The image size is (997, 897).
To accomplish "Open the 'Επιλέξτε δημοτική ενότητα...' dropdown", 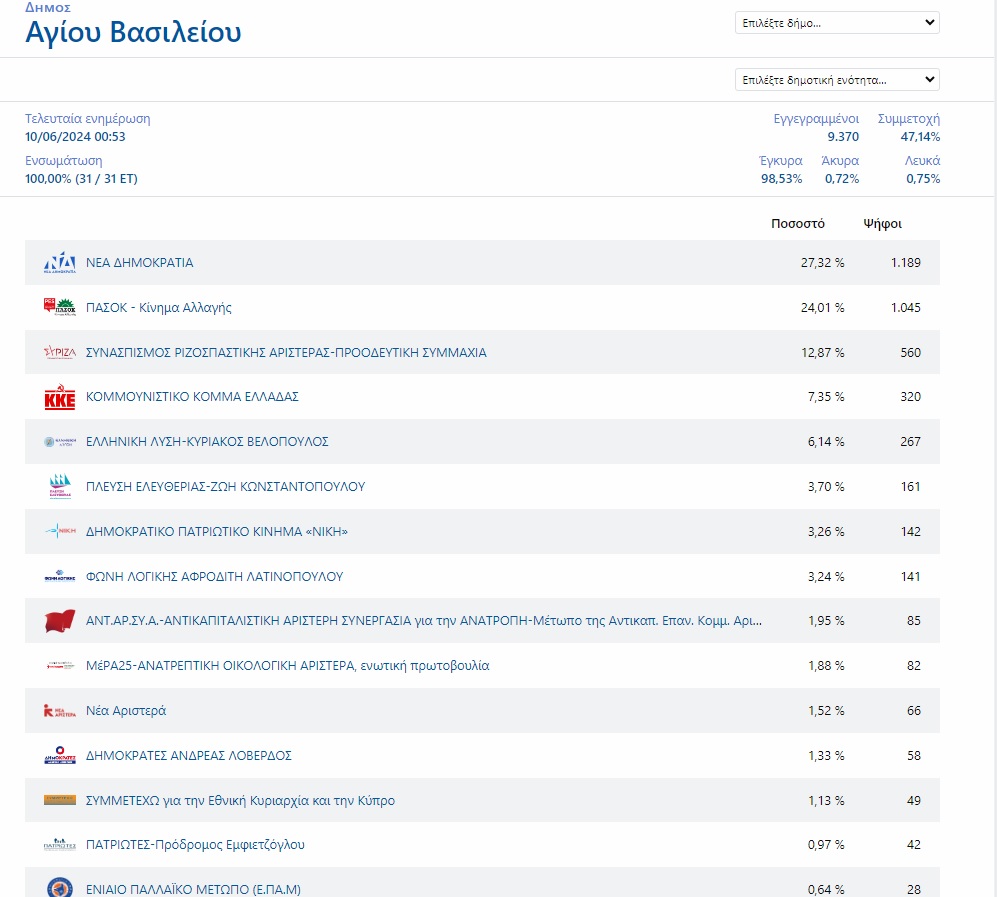I will tap(837, 79).
